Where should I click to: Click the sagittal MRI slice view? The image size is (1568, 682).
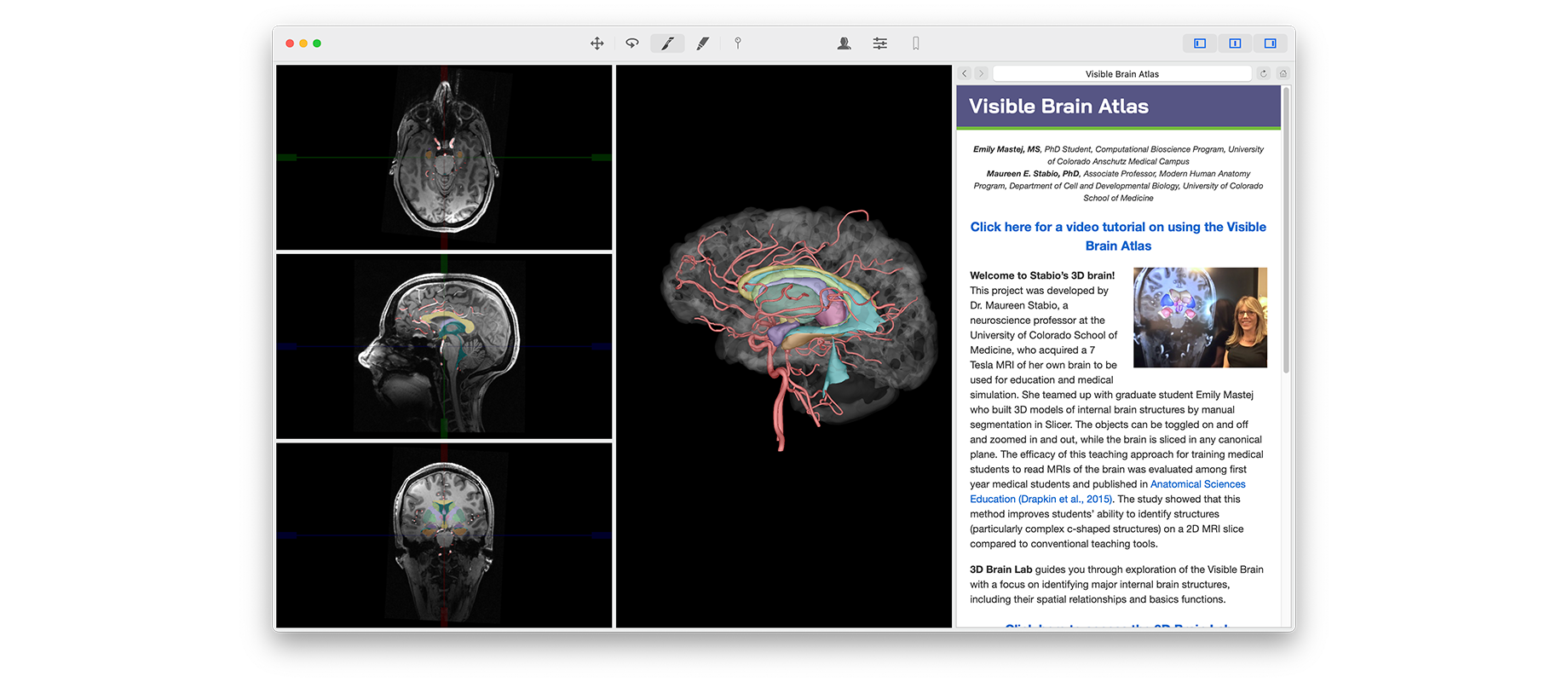[444, 346]
